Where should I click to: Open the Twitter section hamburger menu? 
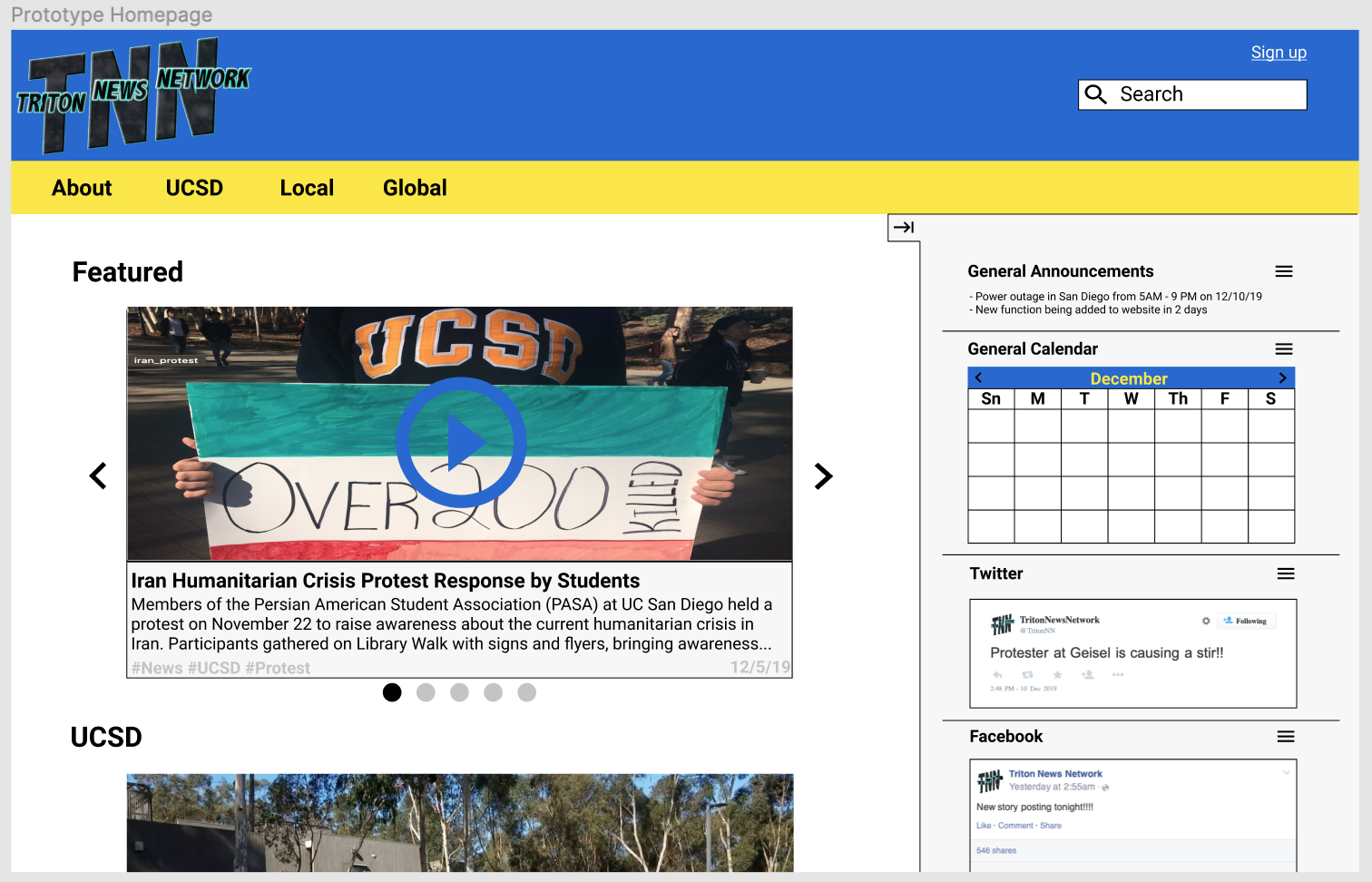pyautogui.click(x=1286, y=573)
